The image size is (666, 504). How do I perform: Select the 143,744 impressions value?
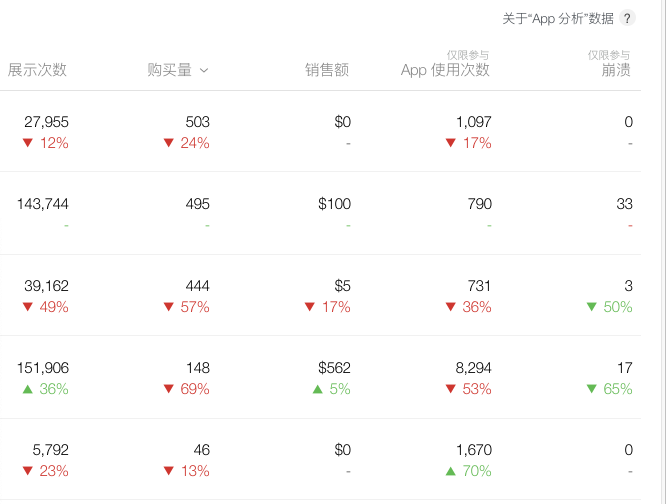click(x=42, y=204)
